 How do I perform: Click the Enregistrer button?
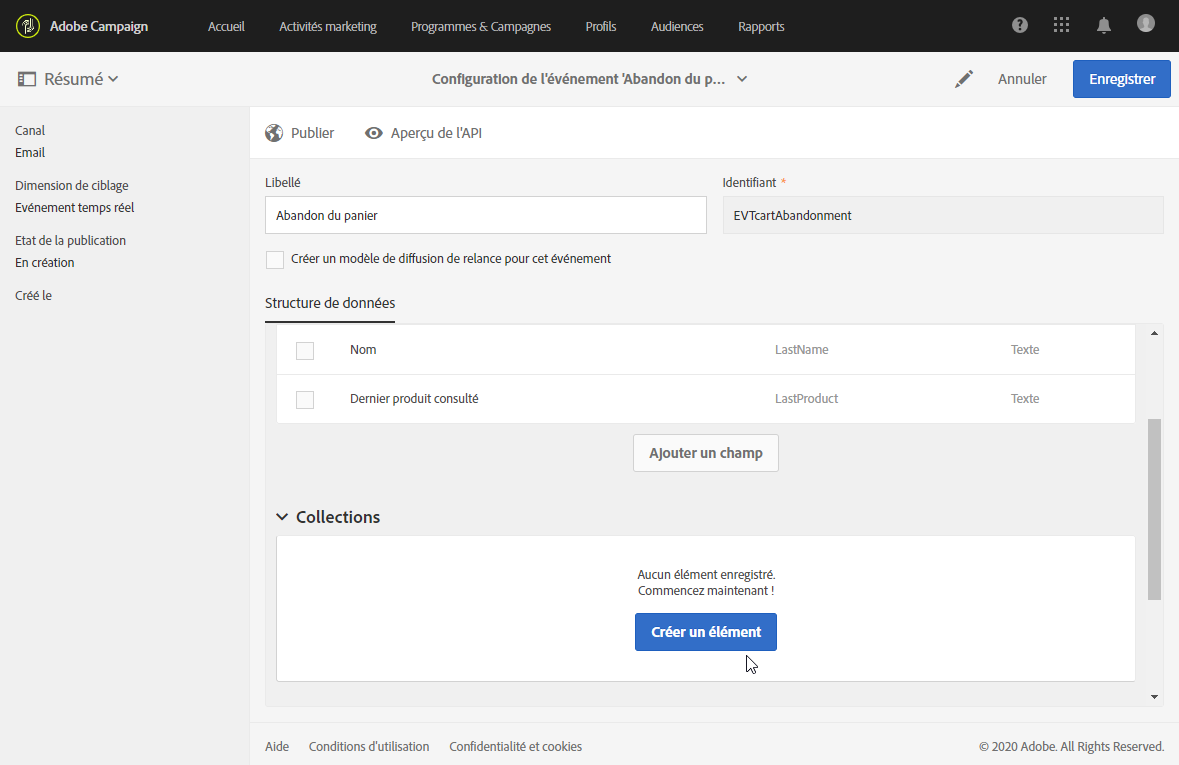1122,79
